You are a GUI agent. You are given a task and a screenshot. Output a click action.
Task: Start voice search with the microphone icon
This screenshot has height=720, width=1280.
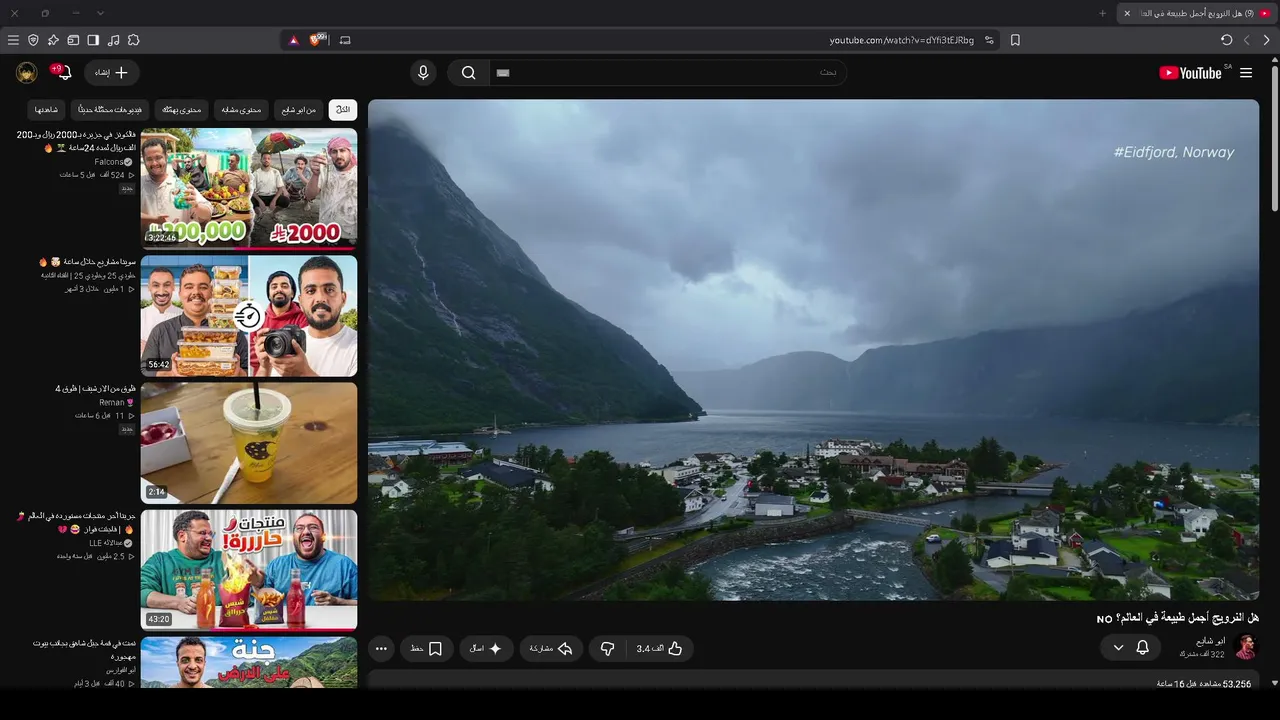tap(423, 73)
